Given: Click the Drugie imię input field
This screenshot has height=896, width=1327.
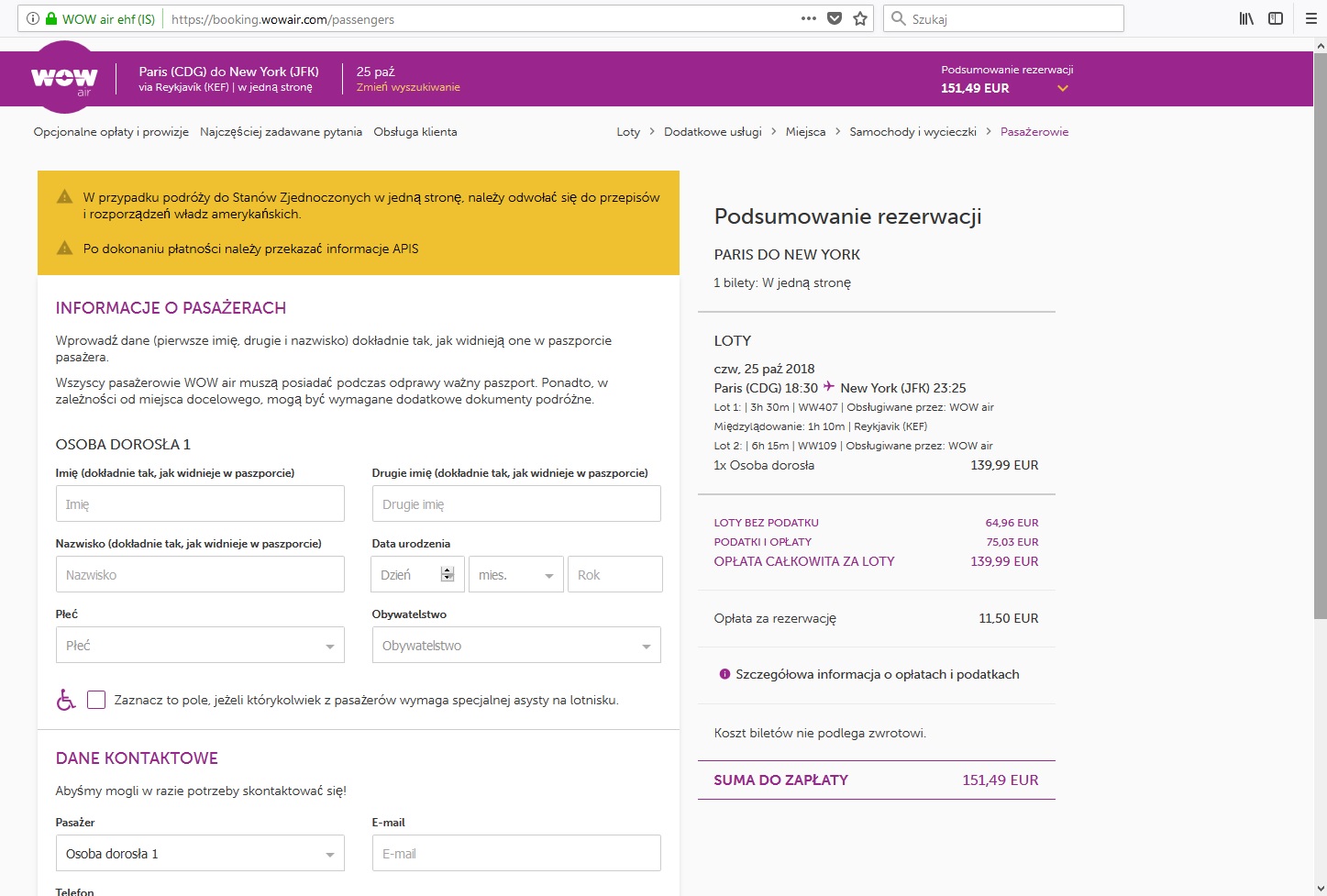Looking at the screenshot, I should (516, 503).
